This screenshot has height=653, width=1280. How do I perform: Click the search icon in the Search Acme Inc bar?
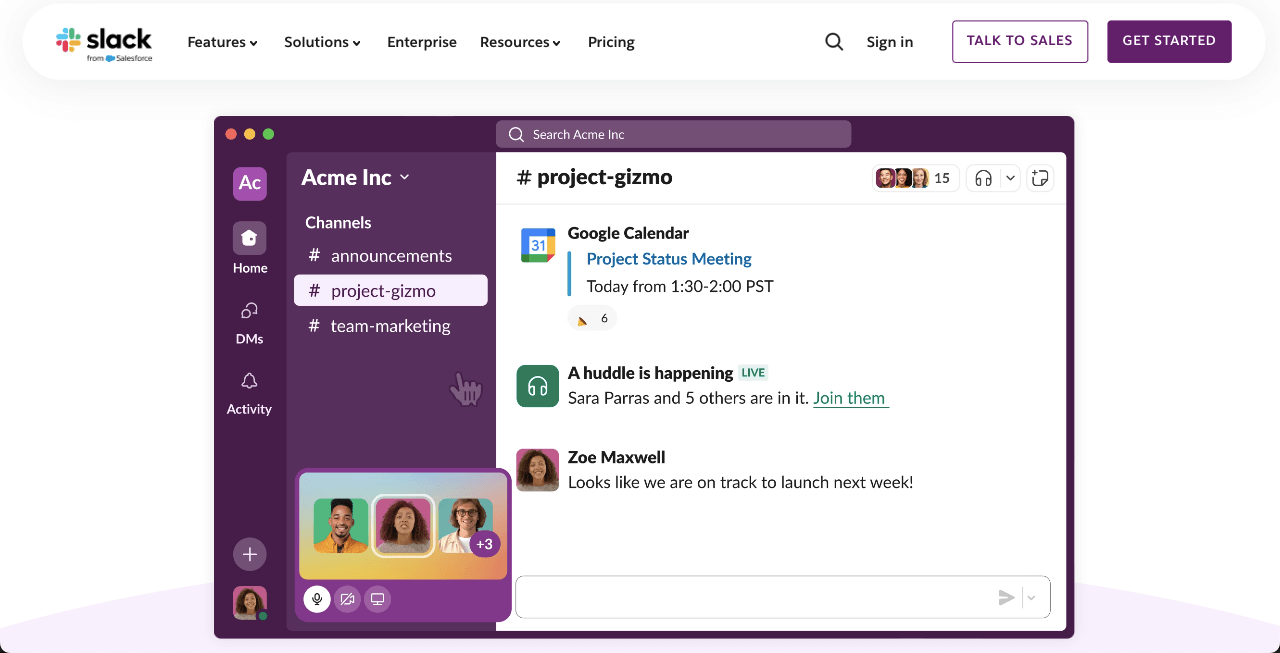pyautogui.click(x=516, y=134)
